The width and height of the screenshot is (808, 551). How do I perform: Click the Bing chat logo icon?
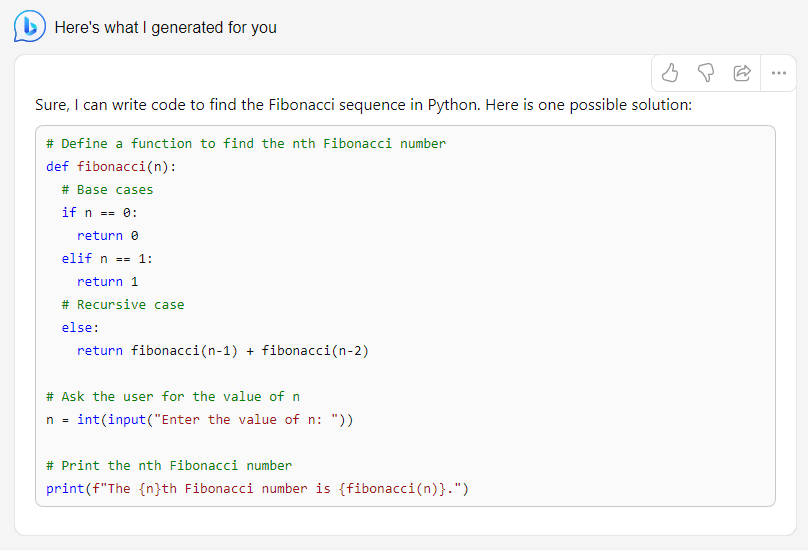tap(29, 27)
